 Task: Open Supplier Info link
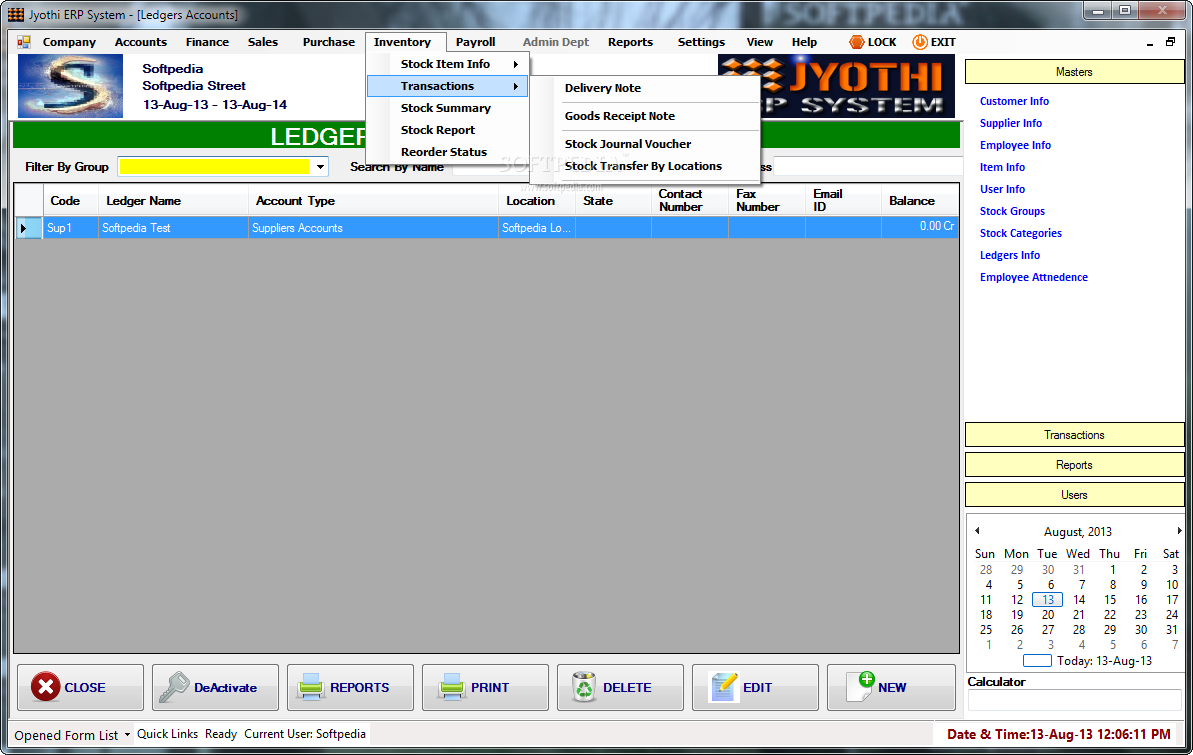1010,123
